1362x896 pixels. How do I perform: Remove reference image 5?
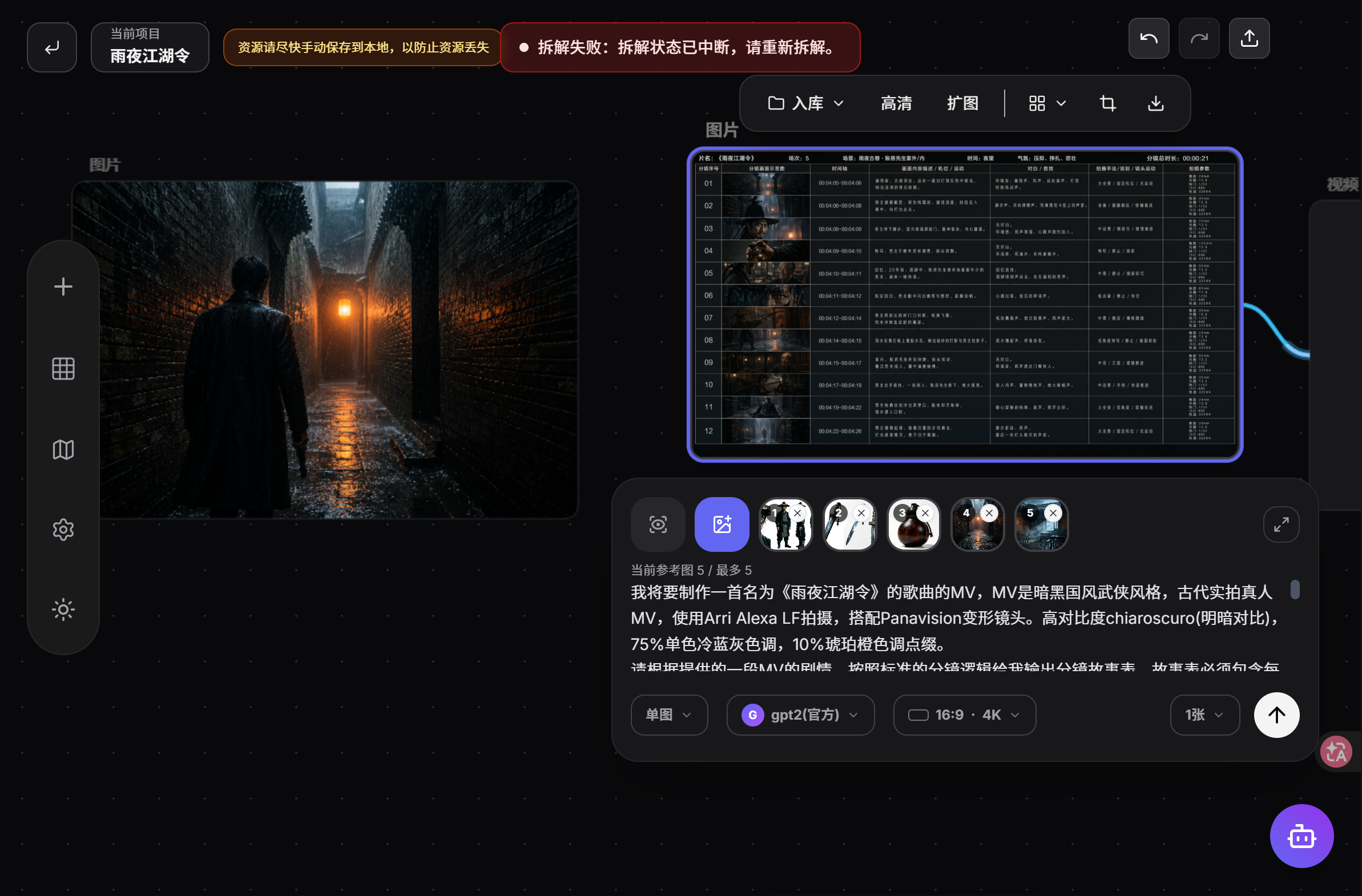pos(1053,513)
